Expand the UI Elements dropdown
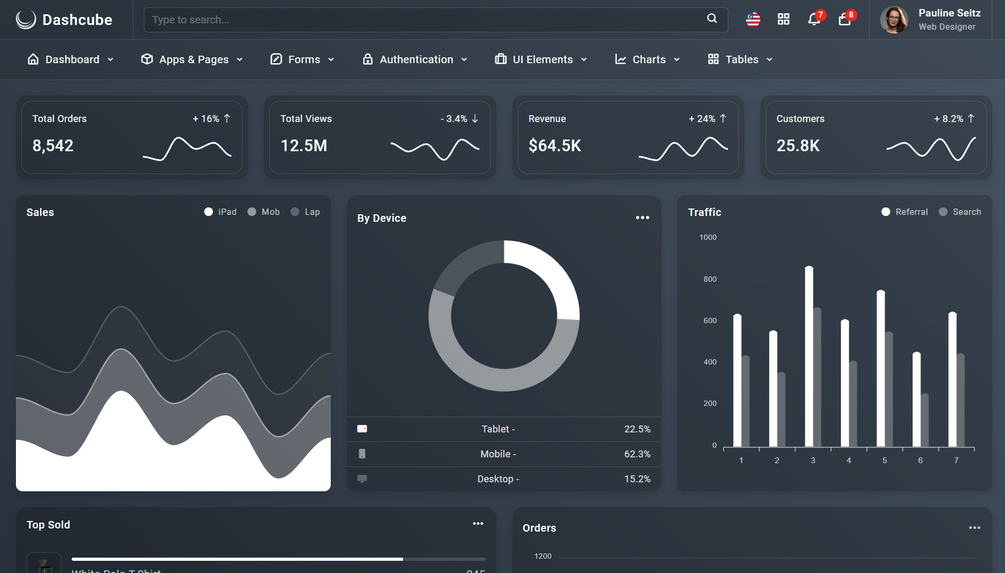This screenshot has height=573, width=1005. tap(541, 59)
